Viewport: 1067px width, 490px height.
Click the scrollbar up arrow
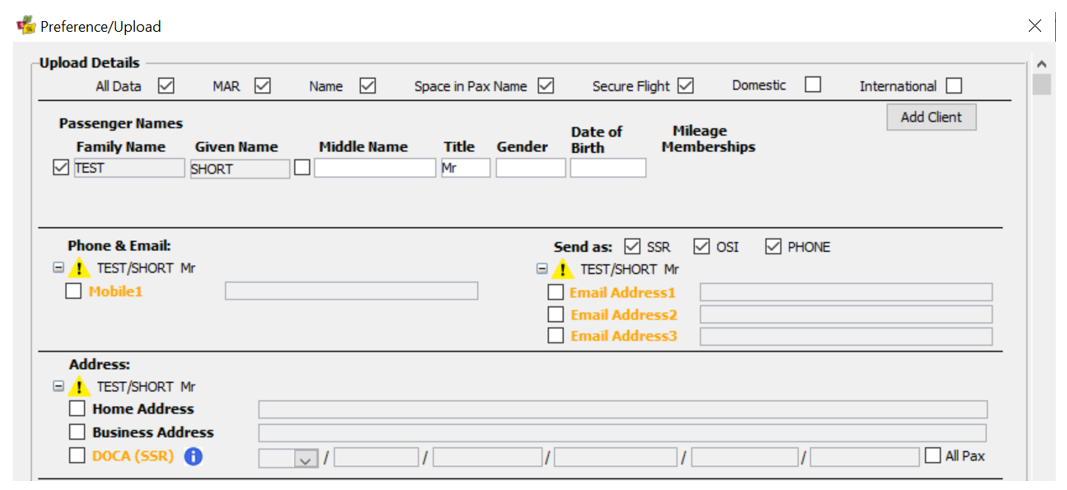tap(1040, 63)
